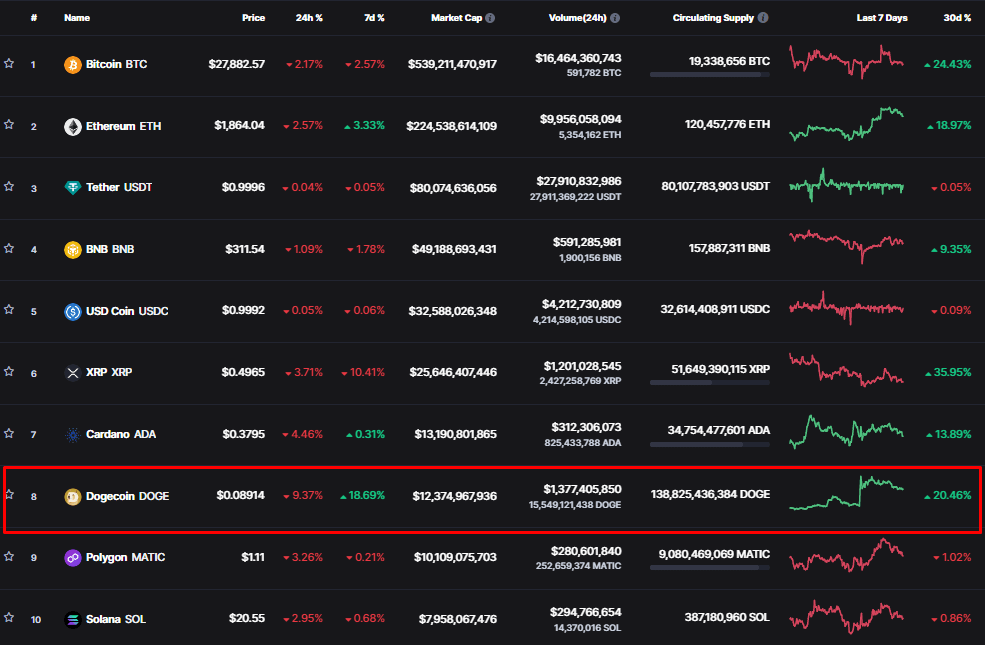The image size is (985, 645).
Task: Click the Tether USDT logo icon
Action: pos(73,188)
